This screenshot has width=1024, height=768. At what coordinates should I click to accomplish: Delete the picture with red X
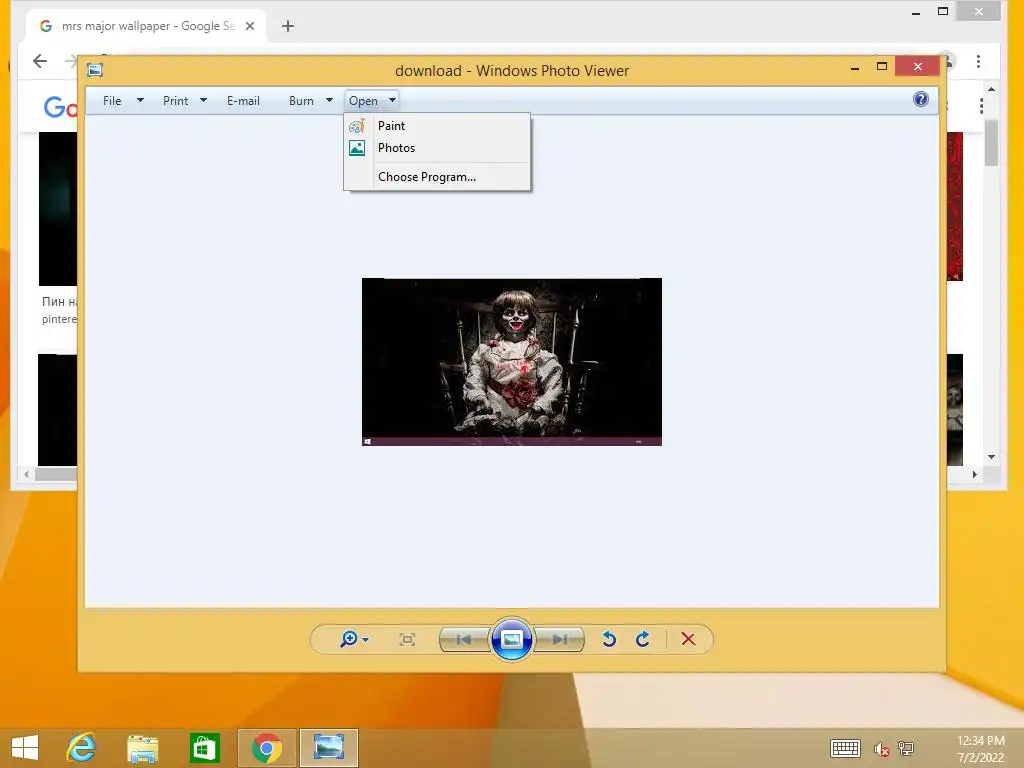point(688,639)
